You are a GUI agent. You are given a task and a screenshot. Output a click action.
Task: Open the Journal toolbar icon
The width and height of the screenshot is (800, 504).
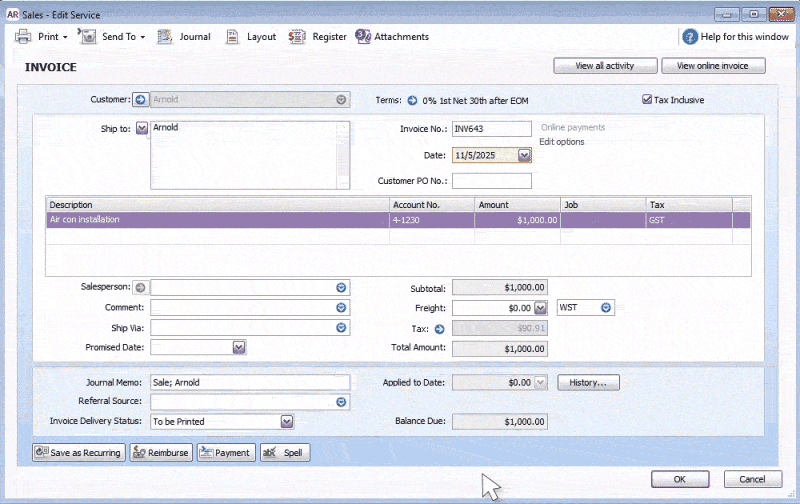164,37
